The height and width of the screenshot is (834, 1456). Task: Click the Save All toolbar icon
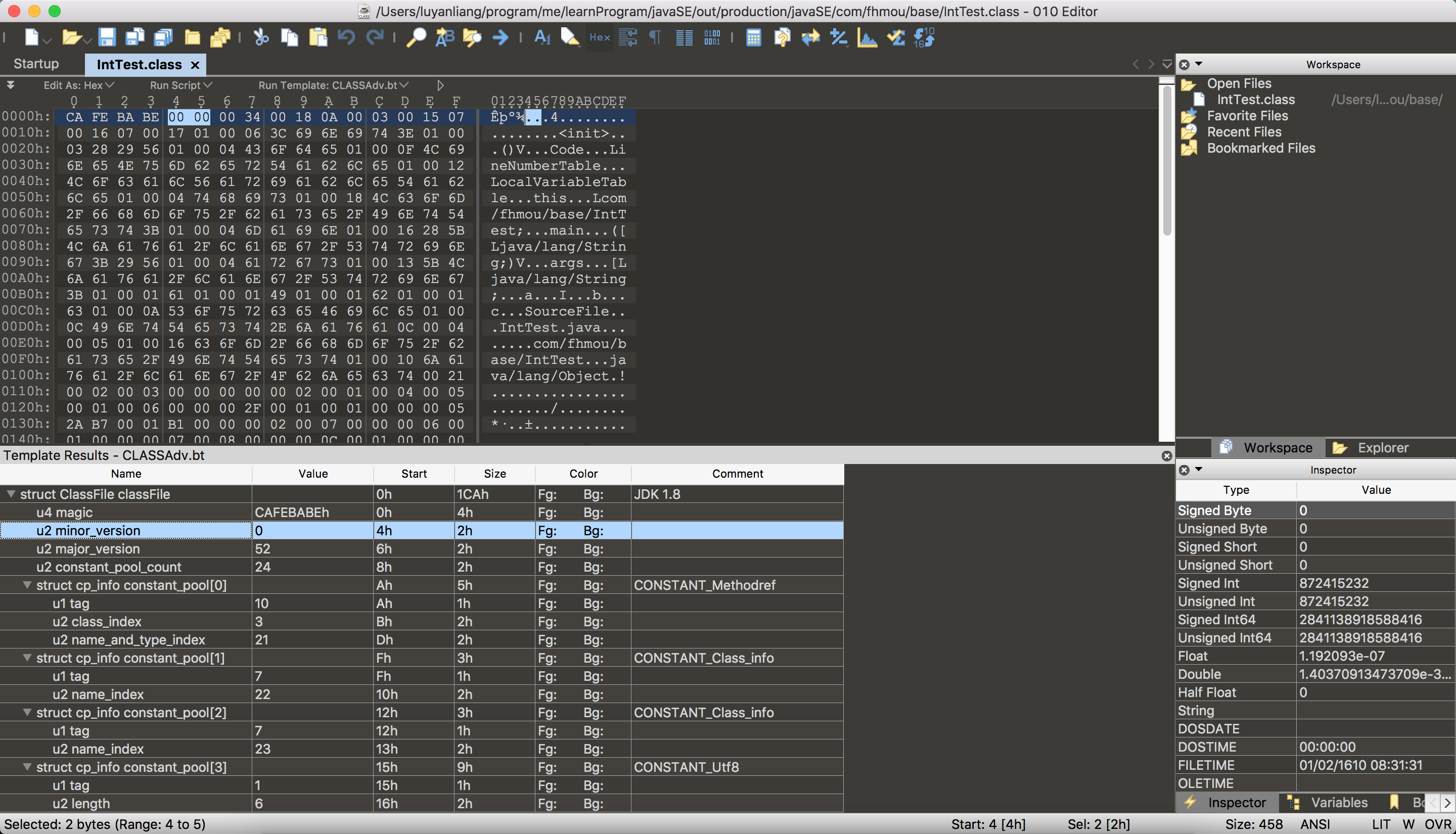pos(164,38)
